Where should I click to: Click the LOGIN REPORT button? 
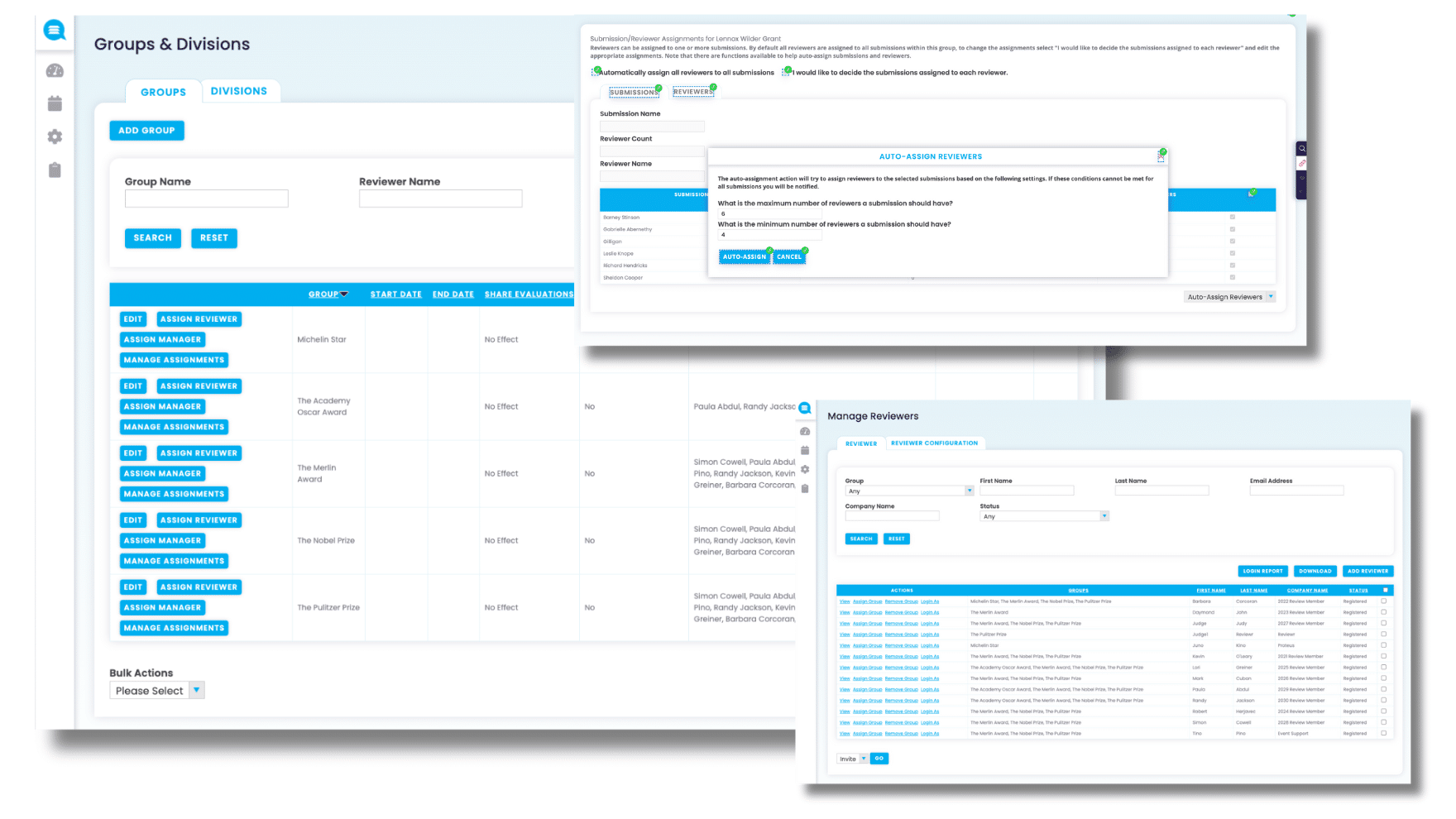[x=1262, y=571]
